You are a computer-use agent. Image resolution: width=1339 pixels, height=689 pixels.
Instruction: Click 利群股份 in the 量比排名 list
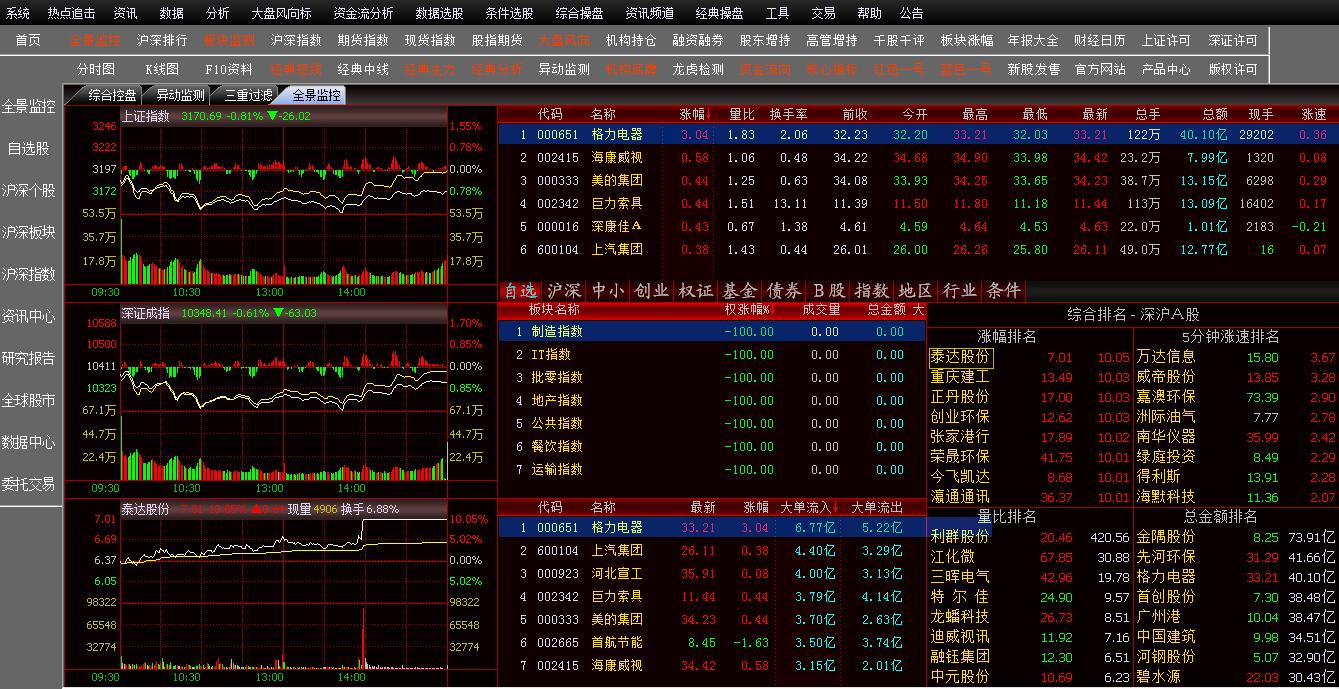click(x=960, y=537)
